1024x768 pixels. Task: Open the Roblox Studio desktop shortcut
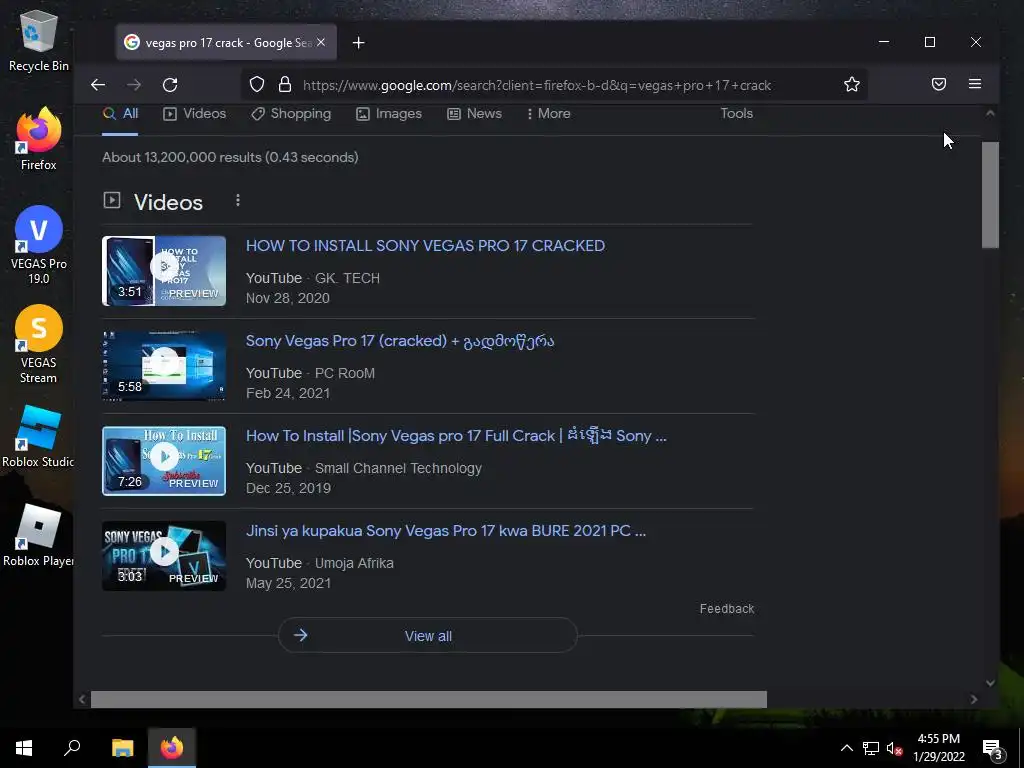tap(38, 436)
